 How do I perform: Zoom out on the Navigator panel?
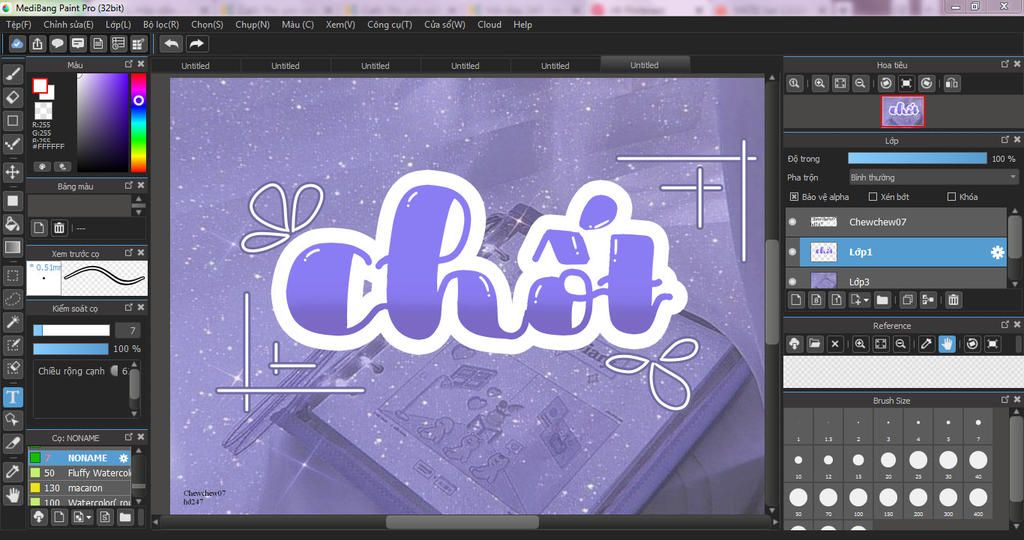[860, 83]
